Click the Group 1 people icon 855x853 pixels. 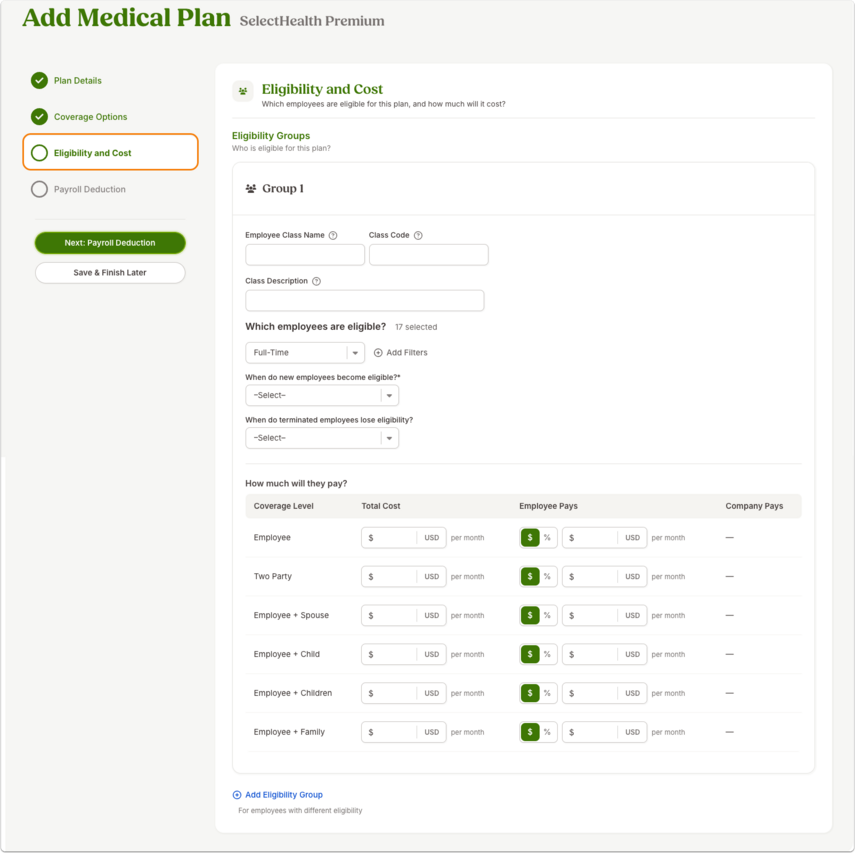pyautogui.click(x=251, y=189)
